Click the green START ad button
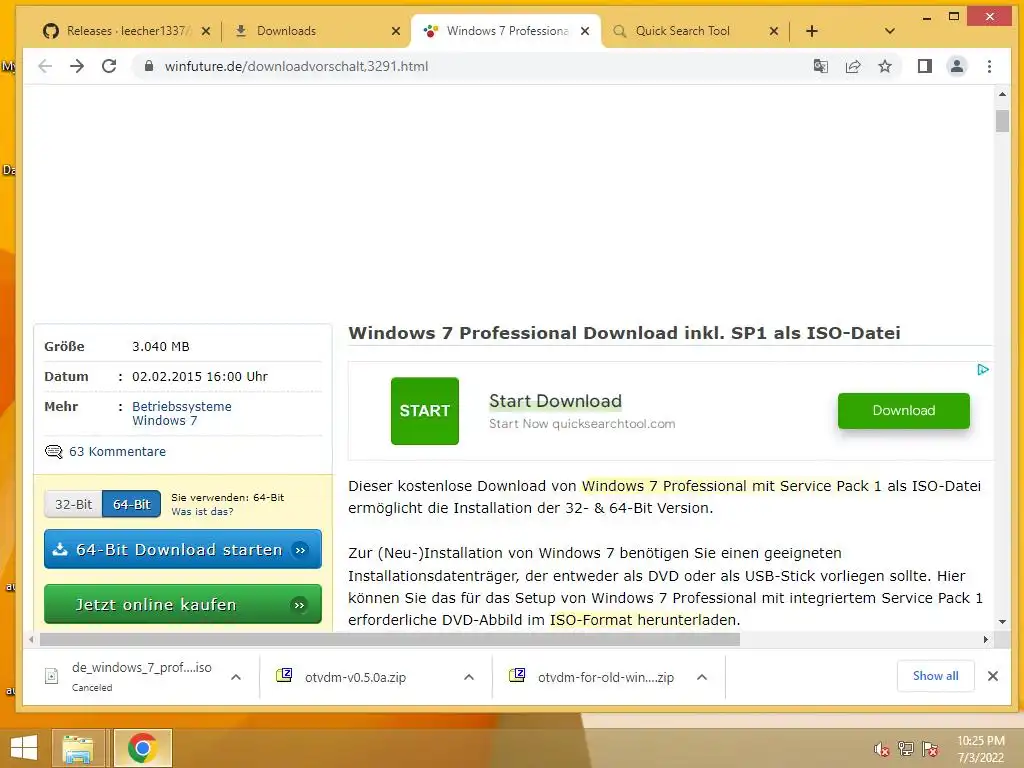Image resolution: width=1024 pixels, height=768 pixels. pos(424,411)
